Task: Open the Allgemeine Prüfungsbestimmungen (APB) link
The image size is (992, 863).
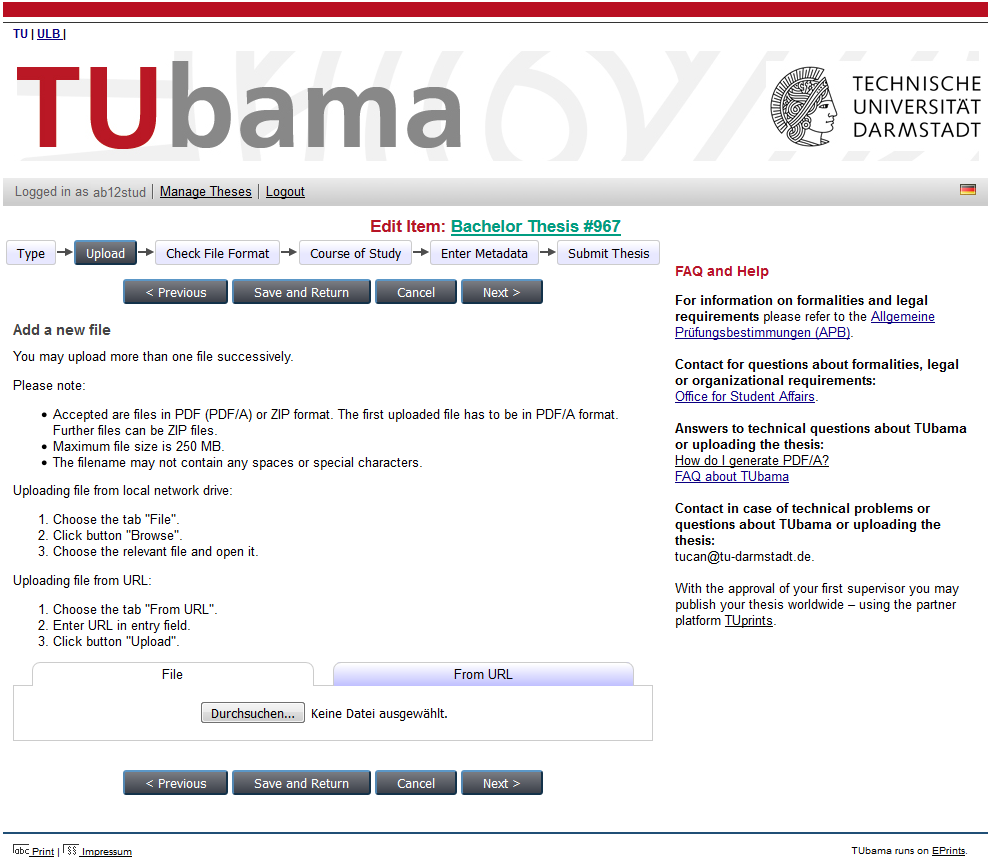Action: (805, 325)
